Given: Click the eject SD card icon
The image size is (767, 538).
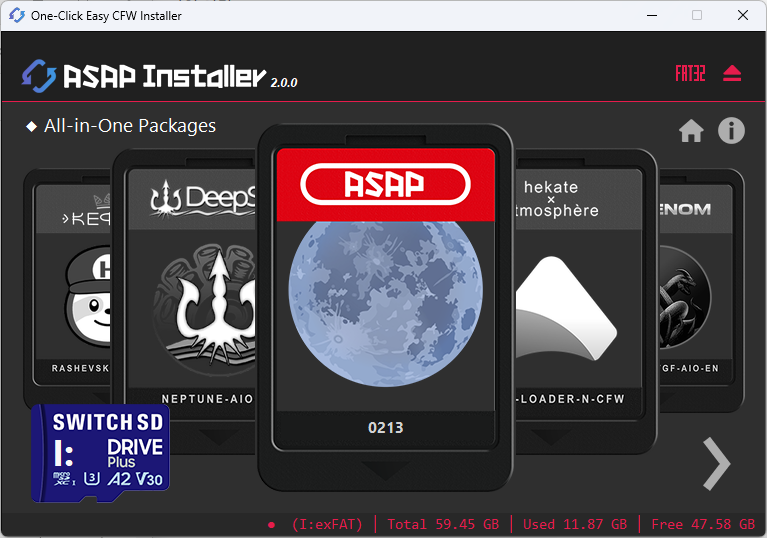Looking at the screenshot, I should [x=732, y=73].
